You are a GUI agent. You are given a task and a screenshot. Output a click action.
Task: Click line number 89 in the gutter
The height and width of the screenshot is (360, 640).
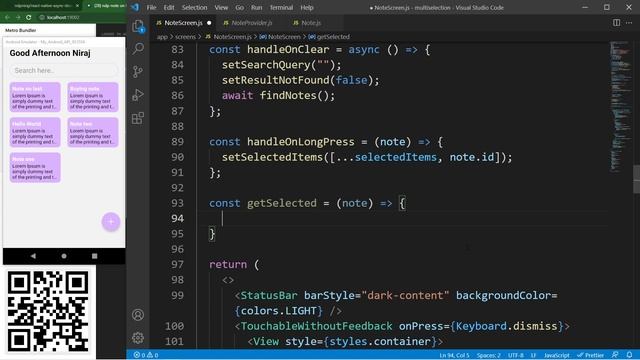click(x=177, y=142)
